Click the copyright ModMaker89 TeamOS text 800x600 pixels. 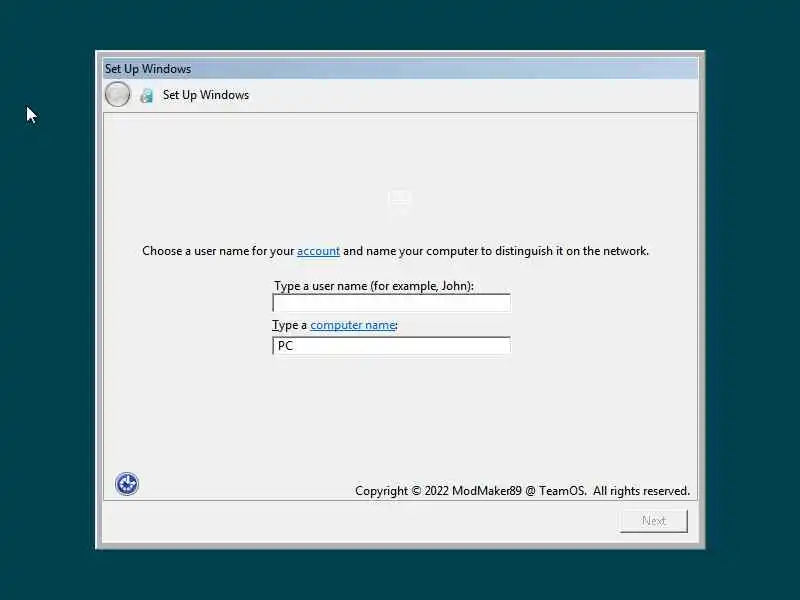pyautogui.click(x=470, y=491)
